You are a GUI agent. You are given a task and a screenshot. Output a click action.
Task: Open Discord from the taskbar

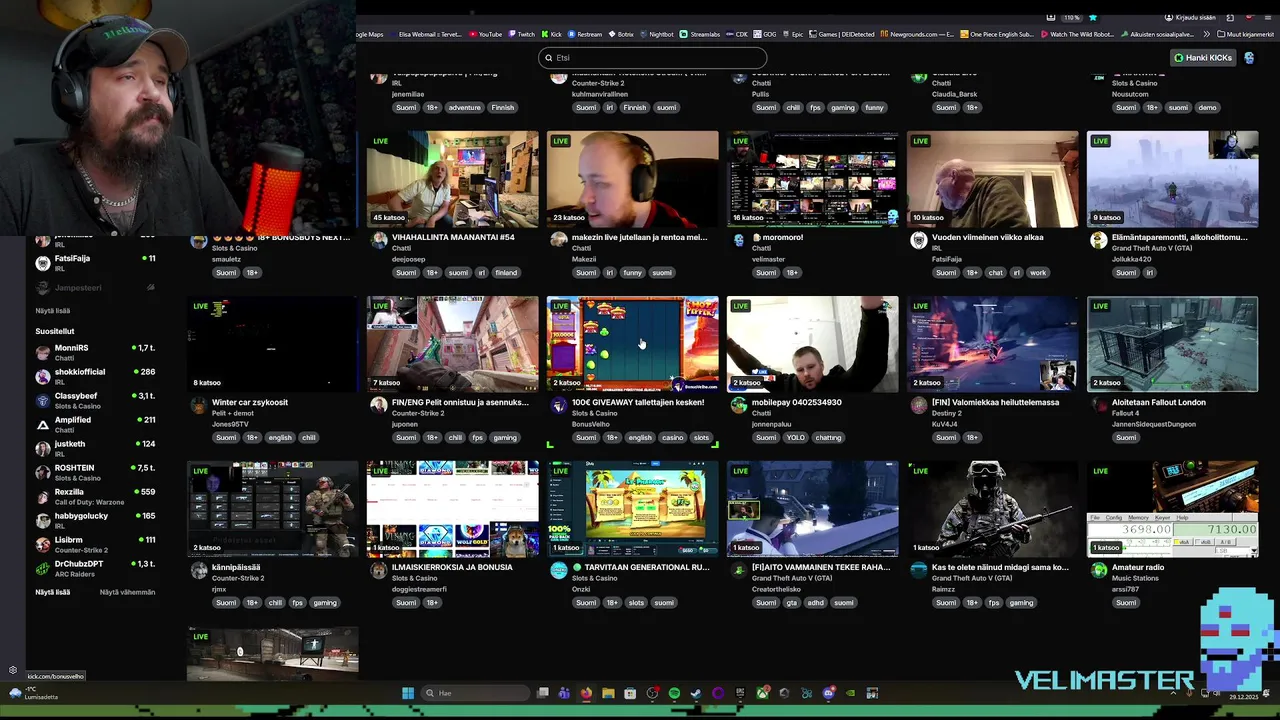click(x=829, y=693)
